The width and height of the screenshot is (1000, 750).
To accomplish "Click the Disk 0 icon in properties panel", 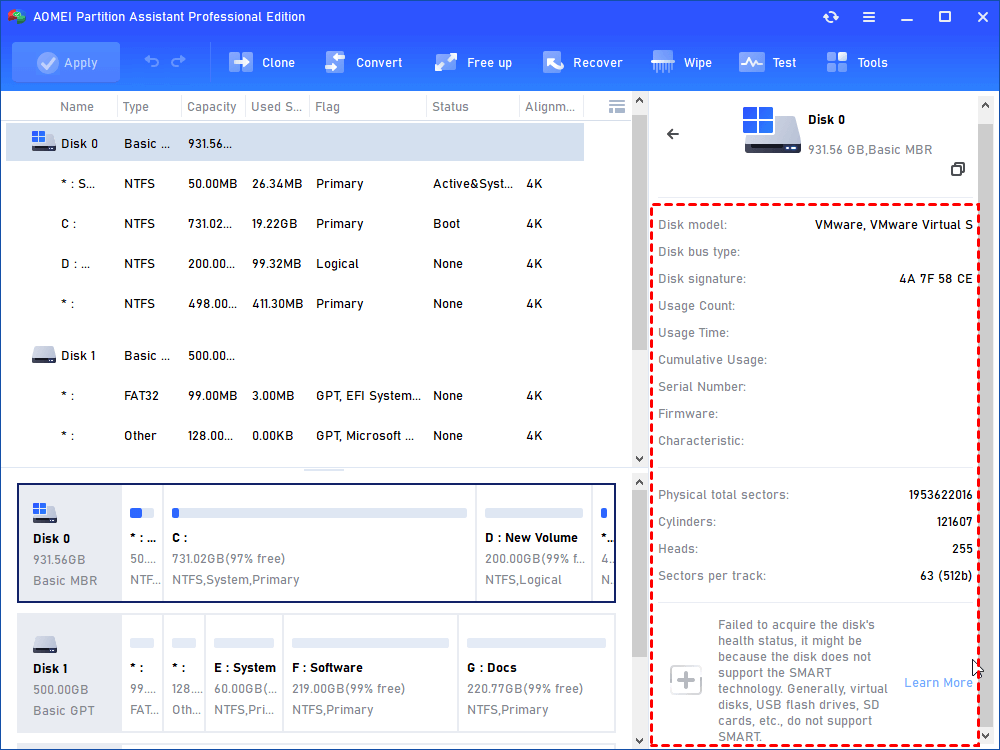I will (771, 130).
